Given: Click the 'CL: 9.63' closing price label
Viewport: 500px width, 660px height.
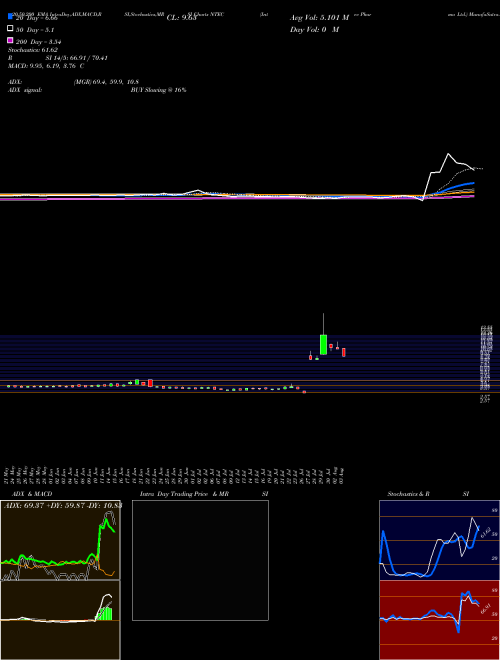Looking at the screenshot, I should point(182,18).
